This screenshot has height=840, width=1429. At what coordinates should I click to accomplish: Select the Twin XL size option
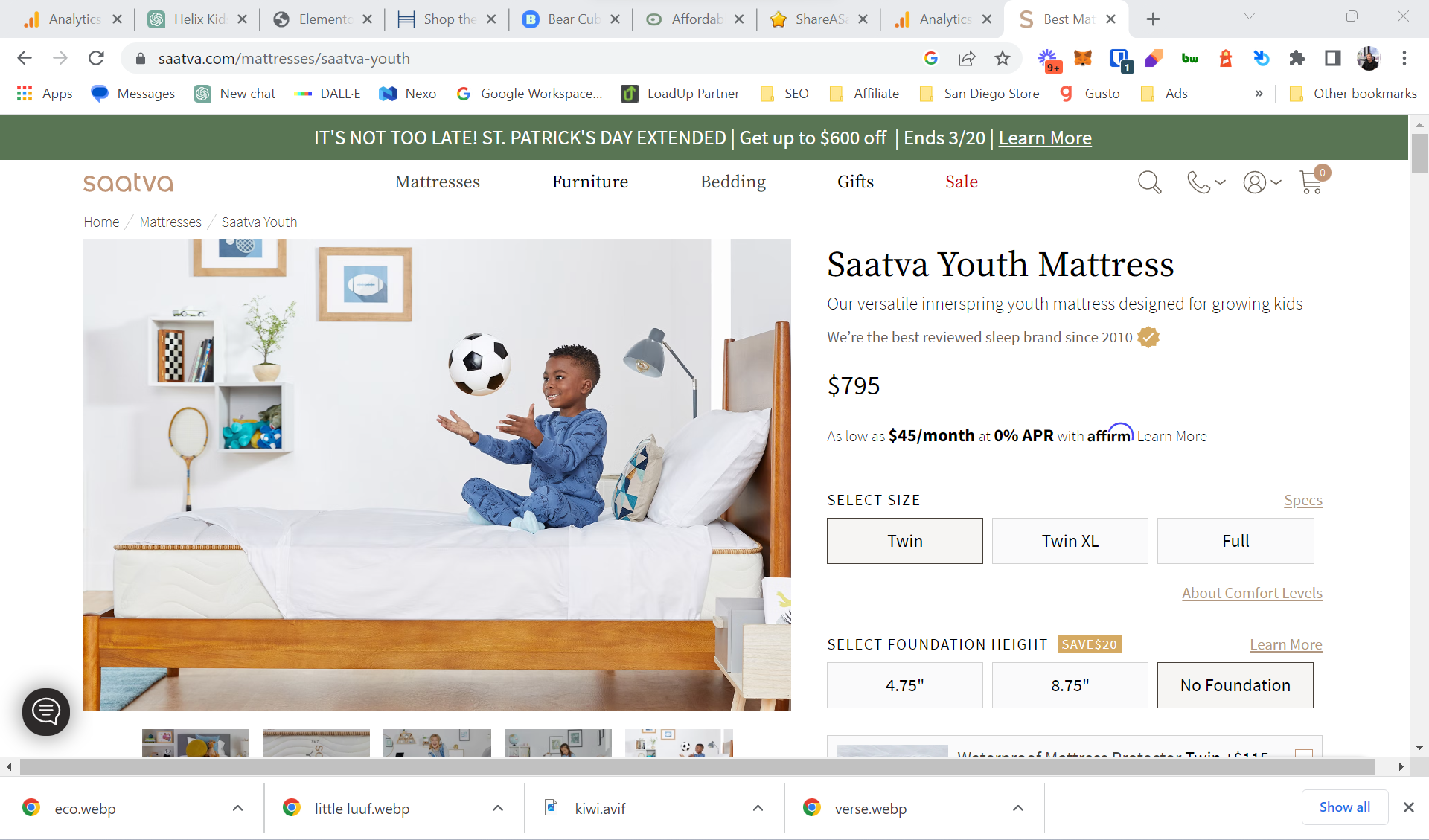(x=1070, y=541)
